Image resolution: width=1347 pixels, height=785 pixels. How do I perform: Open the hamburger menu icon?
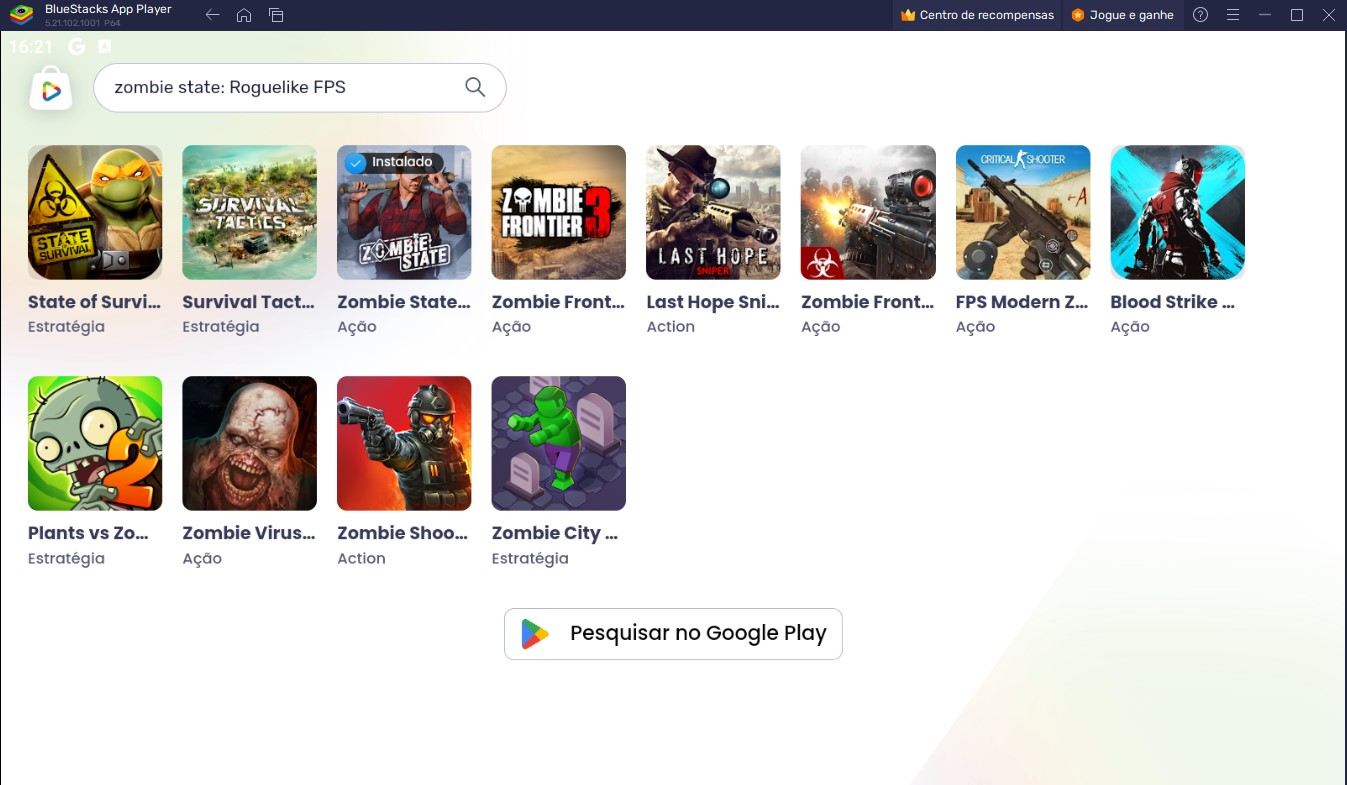(1233, 15)
